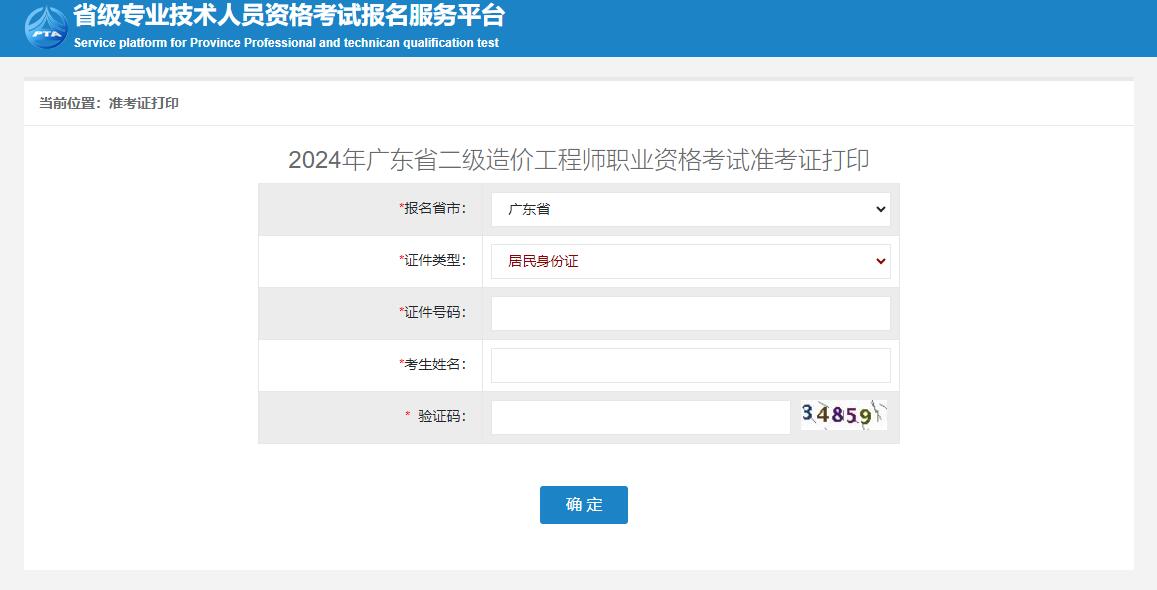Viewport: 1157px width, 590px height.
Task: Click the 省级专业技术人员资格考试报名服务平台 title
Action: tap(289, 15)
